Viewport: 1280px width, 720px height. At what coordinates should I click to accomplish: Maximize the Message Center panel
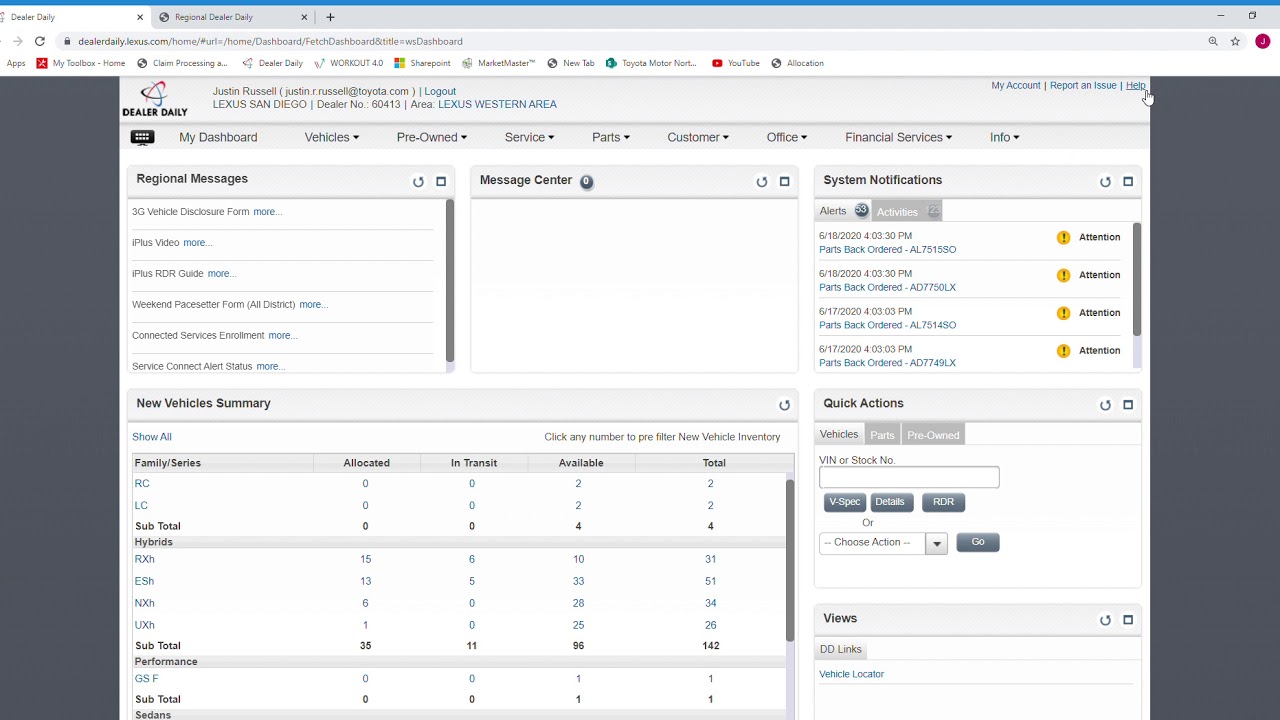click(784, 182)
